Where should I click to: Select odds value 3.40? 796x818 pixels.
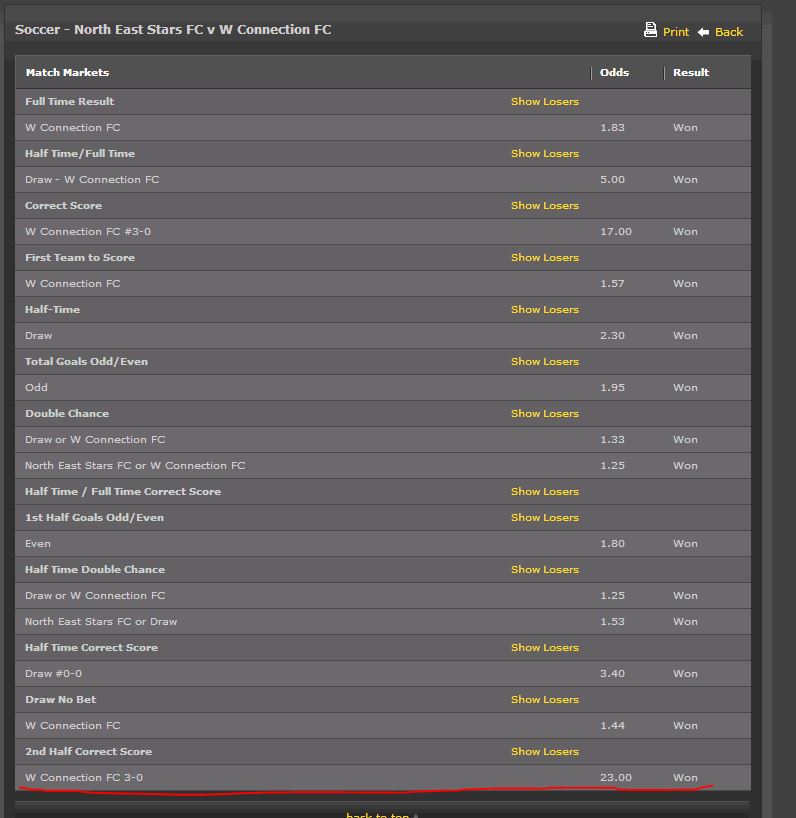click(x=612, y=673)
